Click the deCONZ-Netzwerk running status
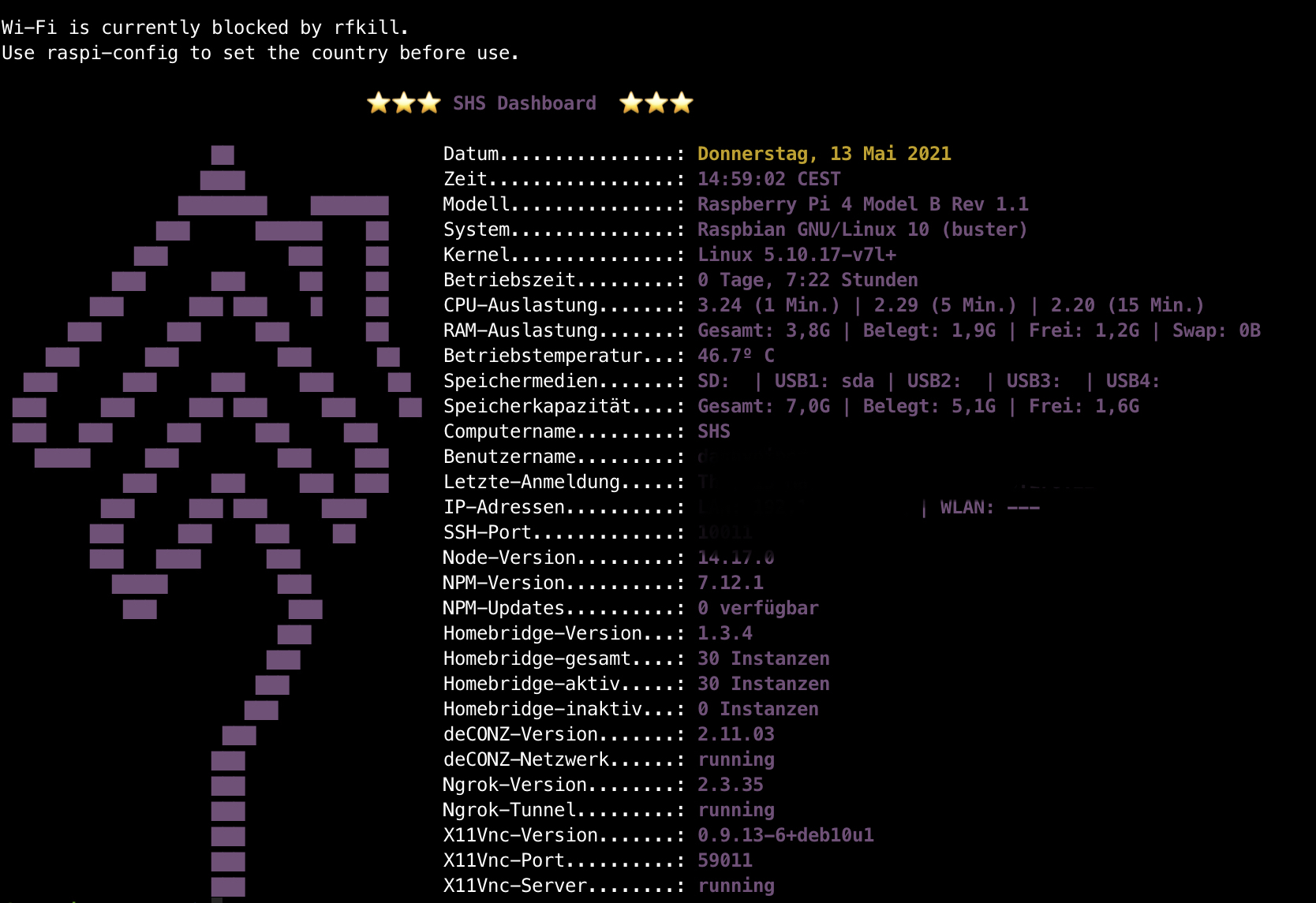The width and height of the screenshot is (1316, 903). click(735, 759)
